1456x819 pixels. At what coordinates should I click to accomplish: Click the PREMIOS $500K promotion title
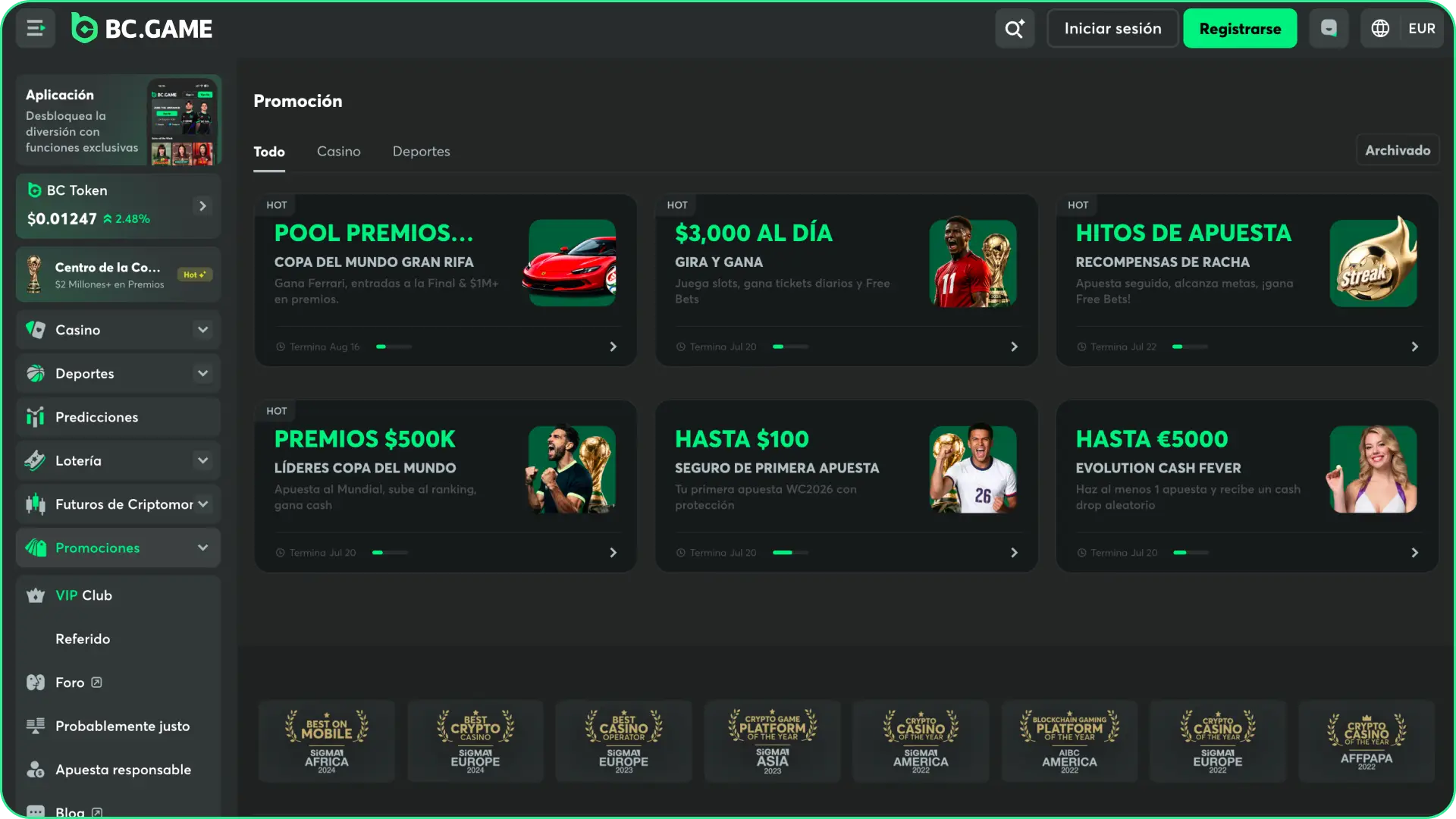365,439
